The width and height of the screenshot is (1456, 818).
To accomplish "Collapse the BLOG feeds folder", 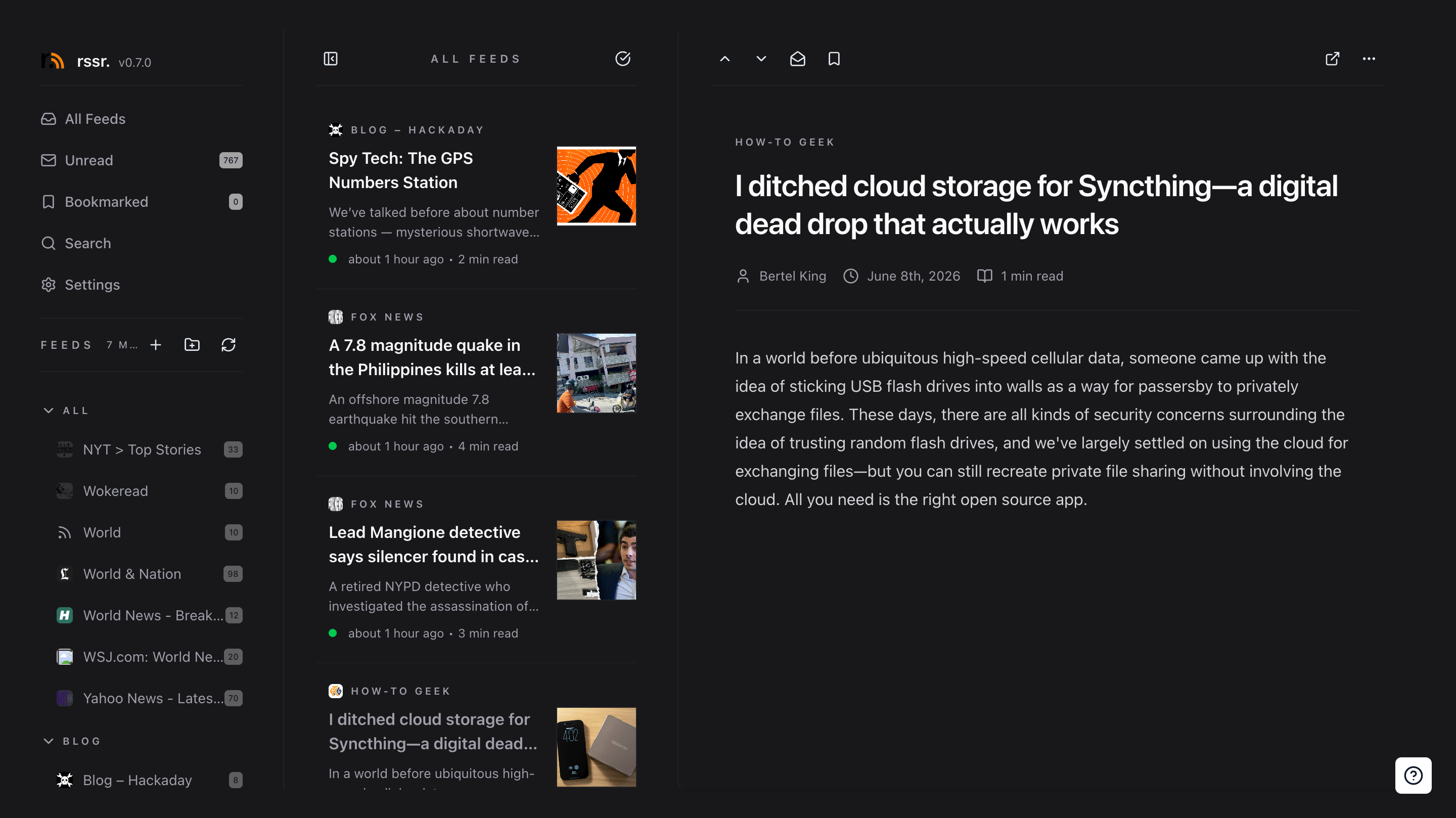I will (49, 741).
